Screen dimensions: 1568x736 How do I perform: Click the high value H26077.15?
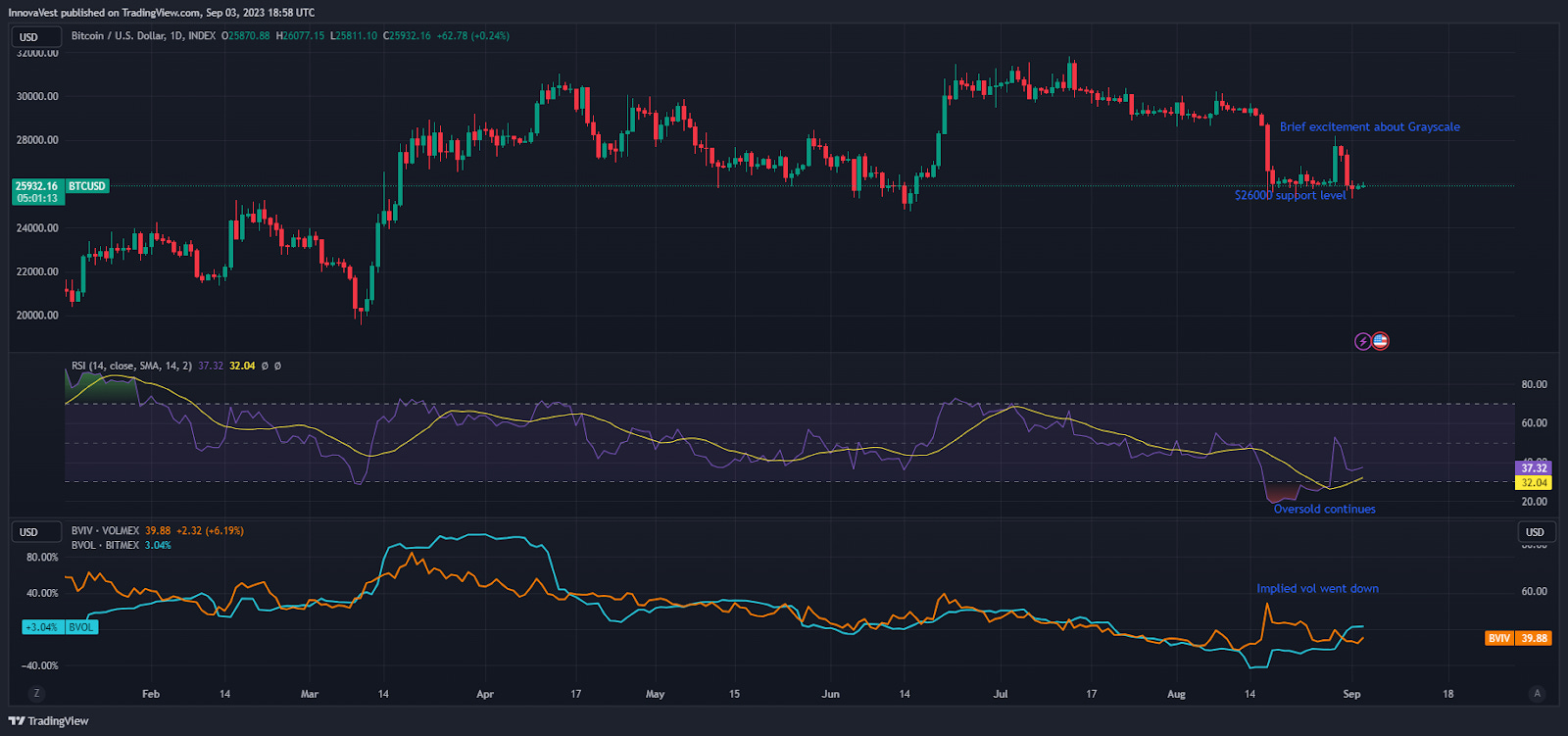pyautogui.click(x=300, y=35)
